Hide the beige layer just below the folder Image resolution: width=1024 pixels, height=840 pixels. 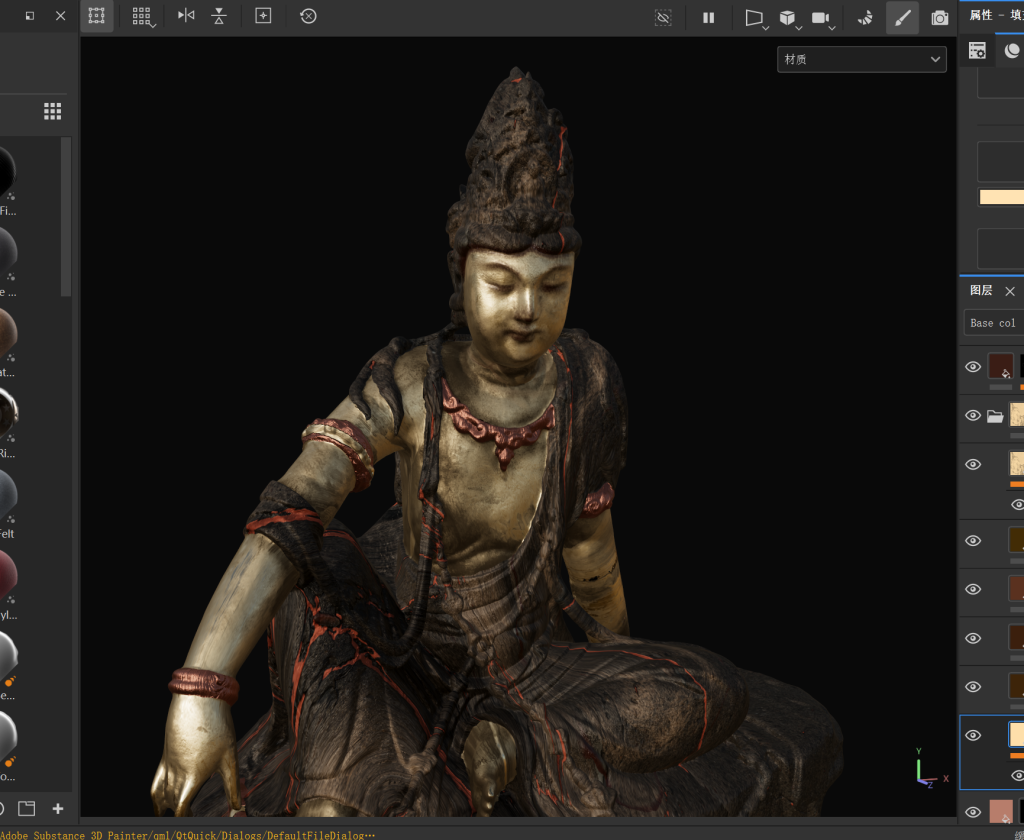(973, 464)
